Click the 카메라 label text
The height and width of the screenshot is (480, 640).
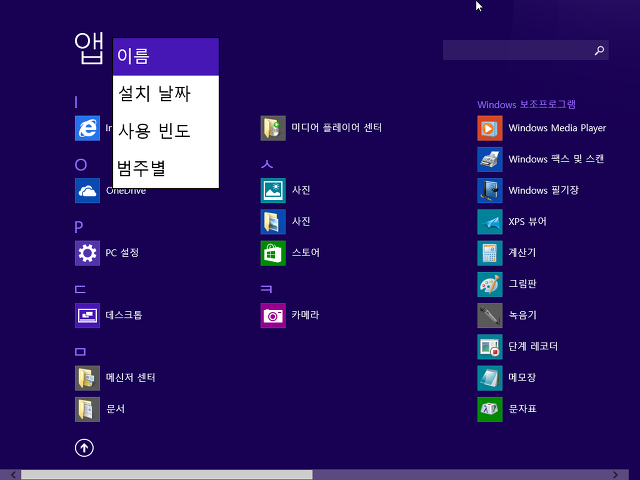pos(305,315)
